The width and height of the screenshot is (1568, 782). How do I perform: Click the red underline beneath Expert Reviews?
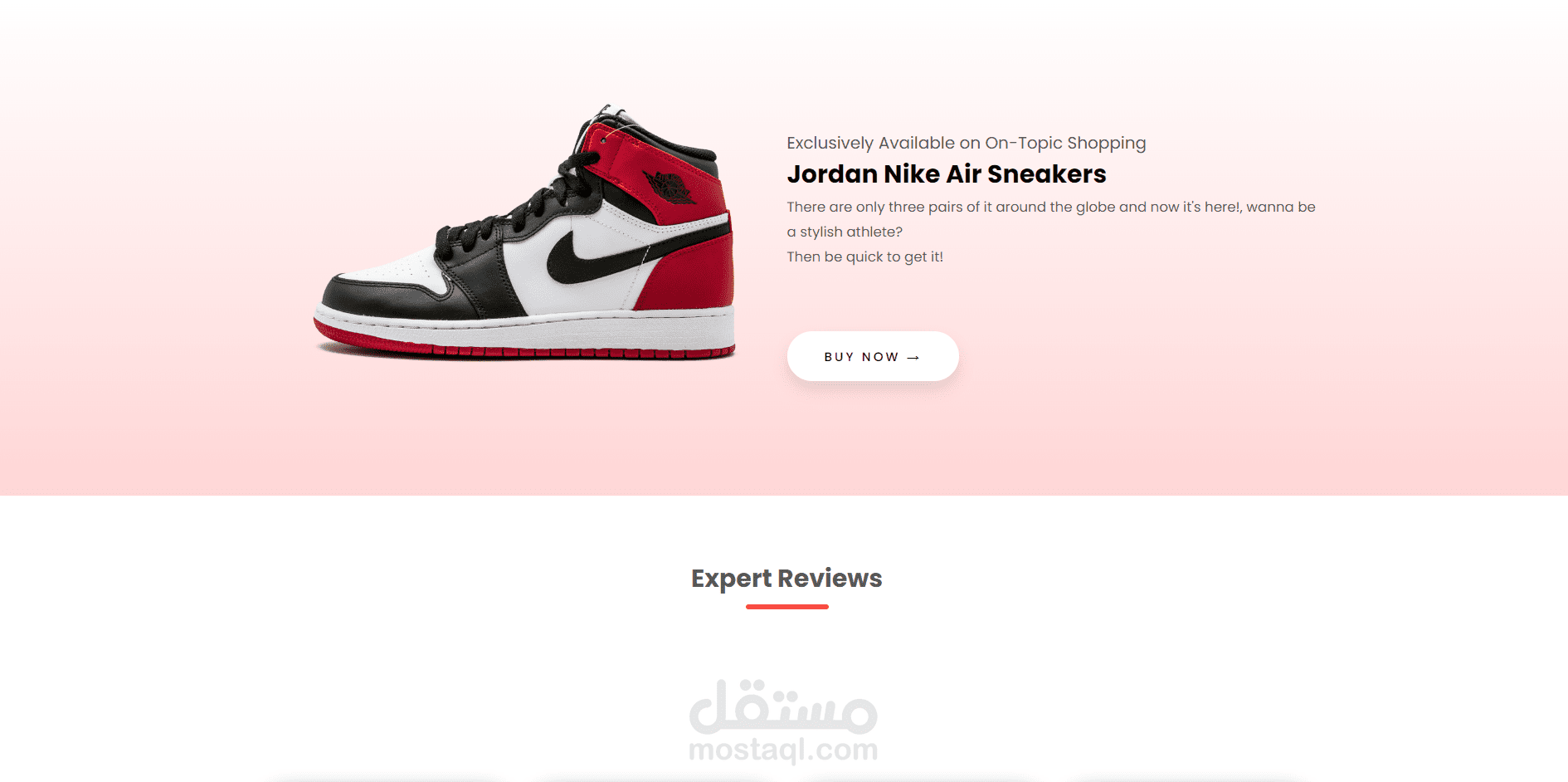click(787, 607)
